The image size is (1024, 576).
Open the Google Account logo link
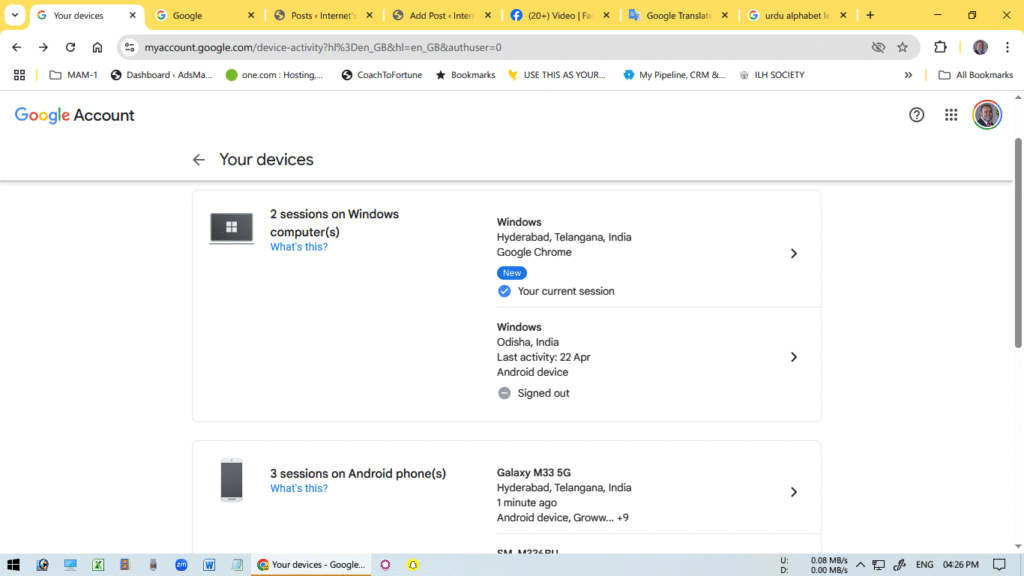(74, 115)
